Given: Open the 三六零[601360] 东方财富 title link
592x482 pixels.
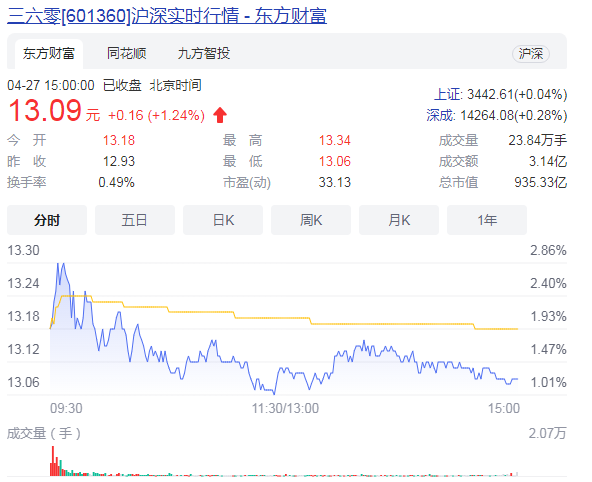Looking at the screenshot, I should point(167,16).
